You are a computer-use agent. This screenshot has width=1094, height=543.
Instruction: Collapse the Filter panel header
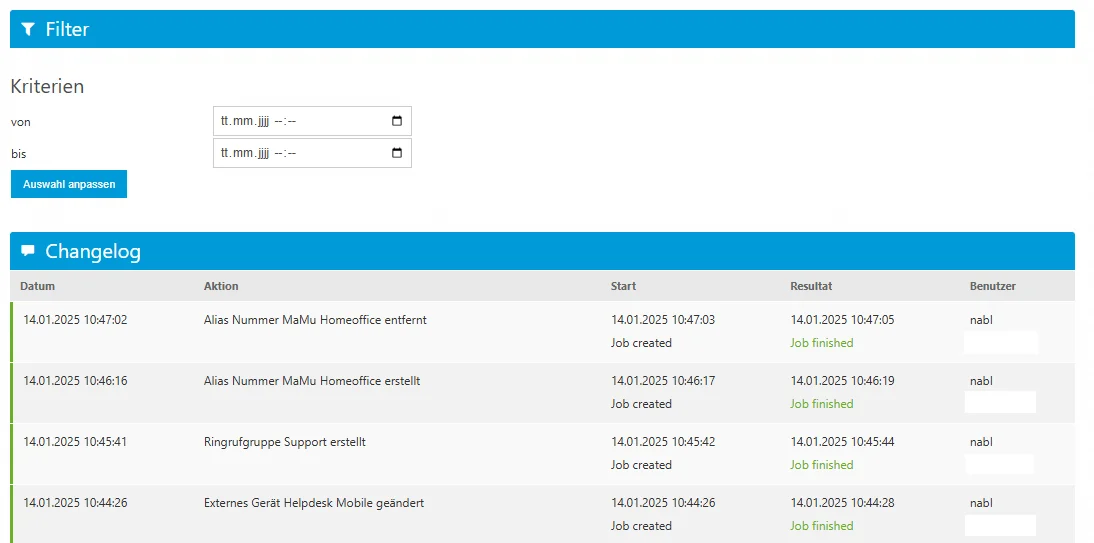tap(542, 29)
